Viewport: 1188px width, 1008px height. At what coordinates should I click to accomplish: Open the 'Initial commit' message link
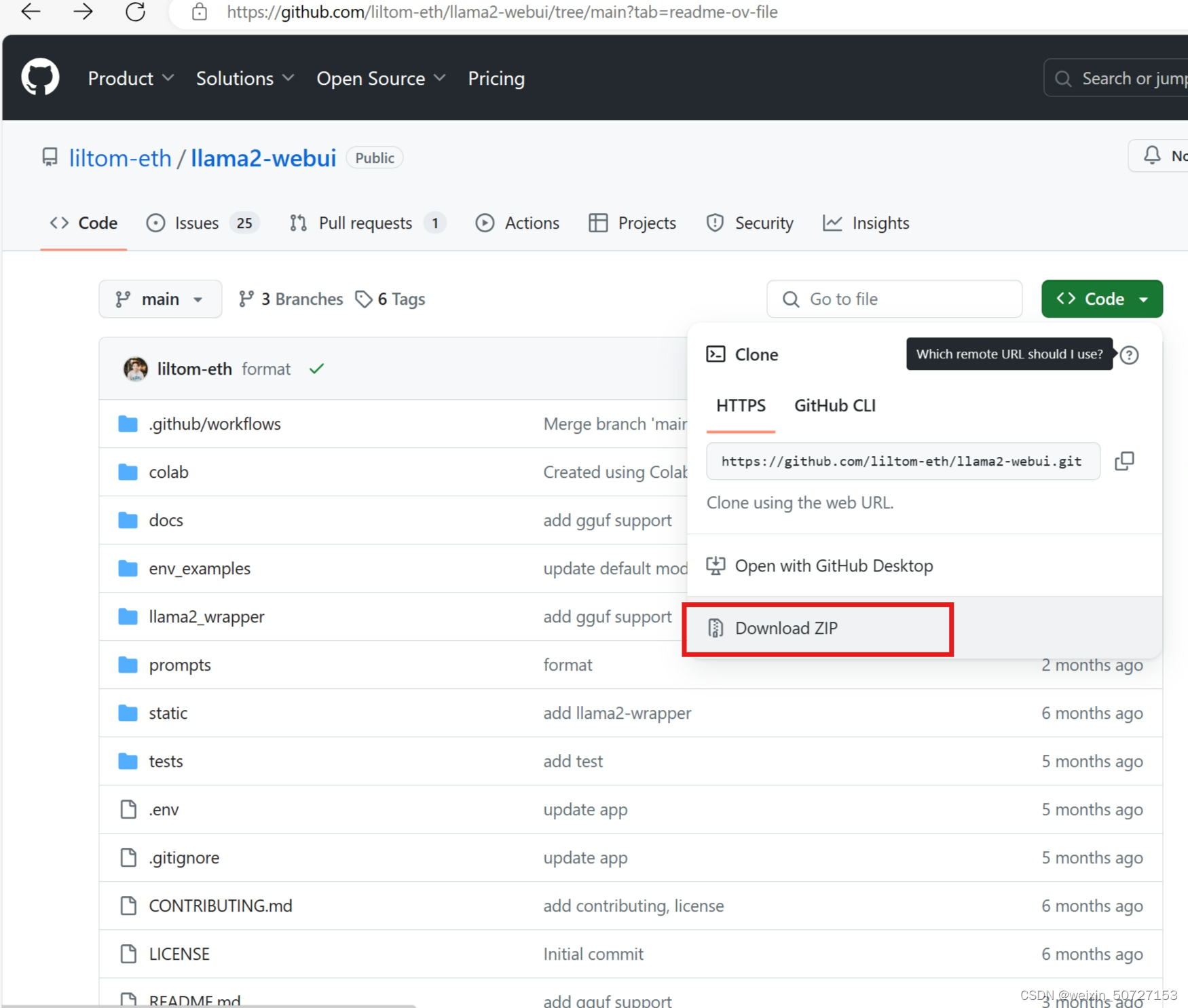[x=593, y=954]
